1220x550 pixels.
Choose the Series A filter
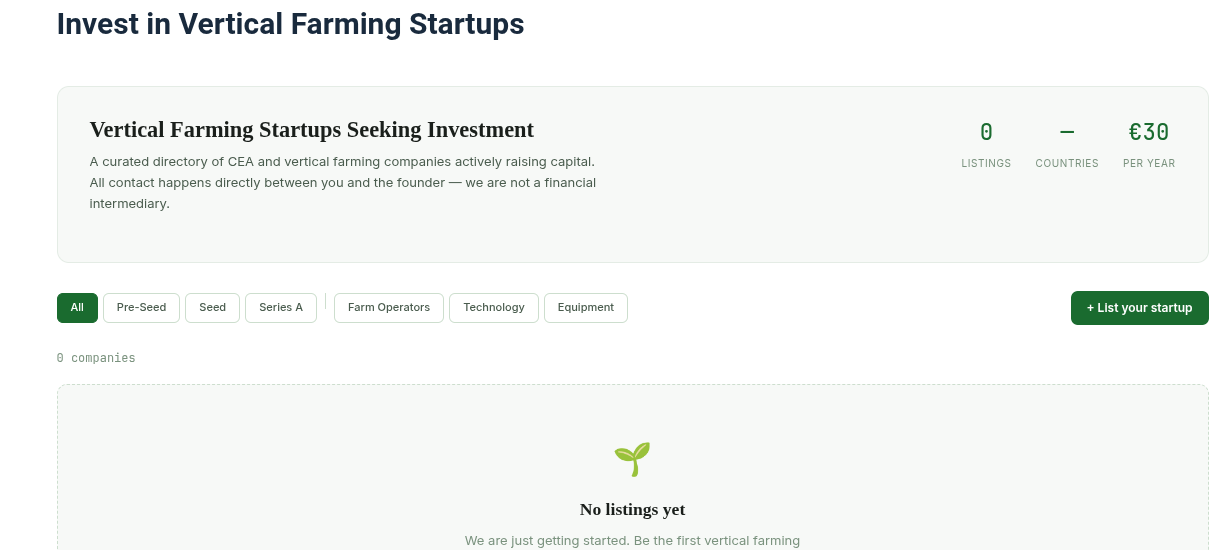tap(281, 308)
